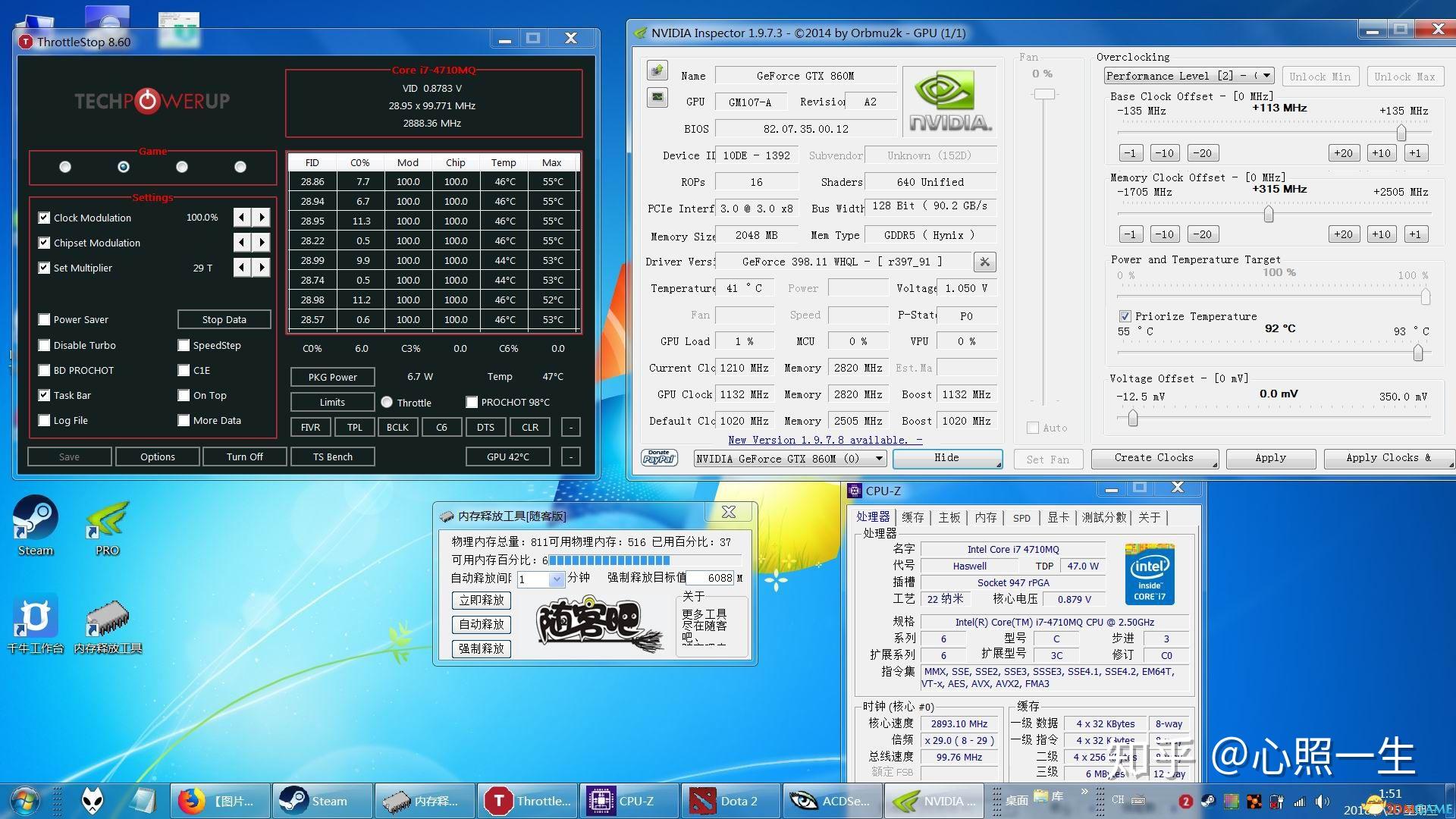Image resolution: width=1456 pixels, height=819 pixels.
Task: Click the Create Clocks button
Action: (x=1154, y=458)
